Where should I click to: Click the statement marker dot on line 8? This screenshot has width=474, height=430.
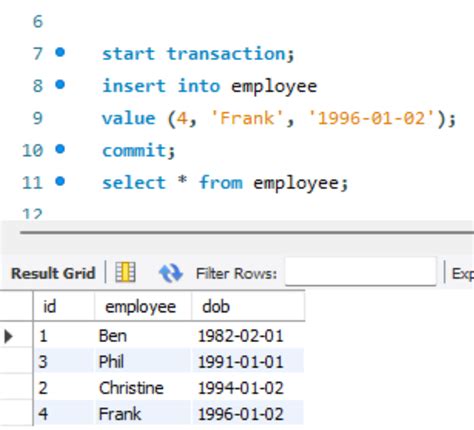[x=60, y=85]
